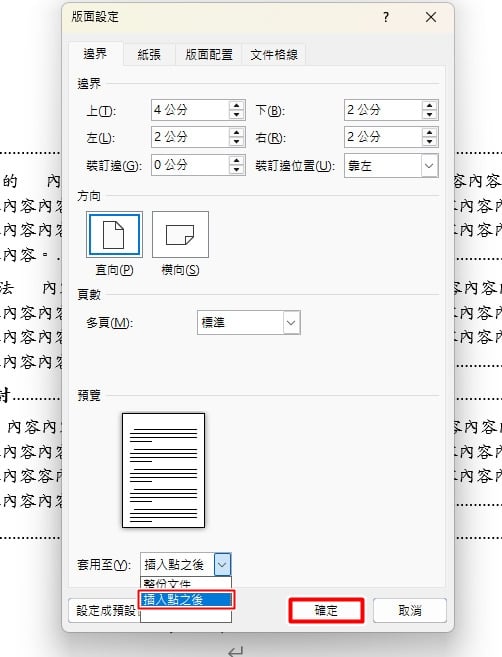Select the portrait 直向 orientation icon
This screenshot has height=657, width=502.
pos(114,234)
